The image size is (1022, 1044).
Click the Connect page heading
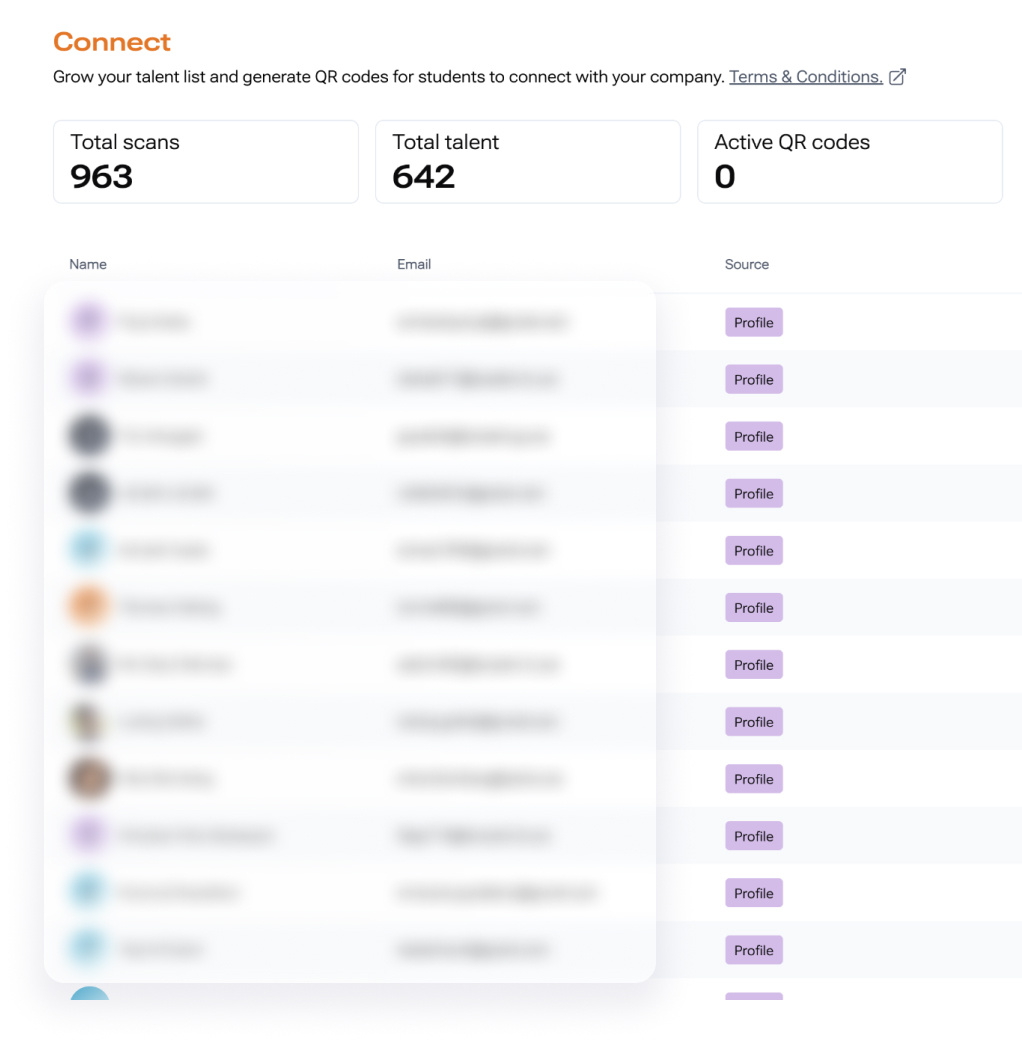112,42
